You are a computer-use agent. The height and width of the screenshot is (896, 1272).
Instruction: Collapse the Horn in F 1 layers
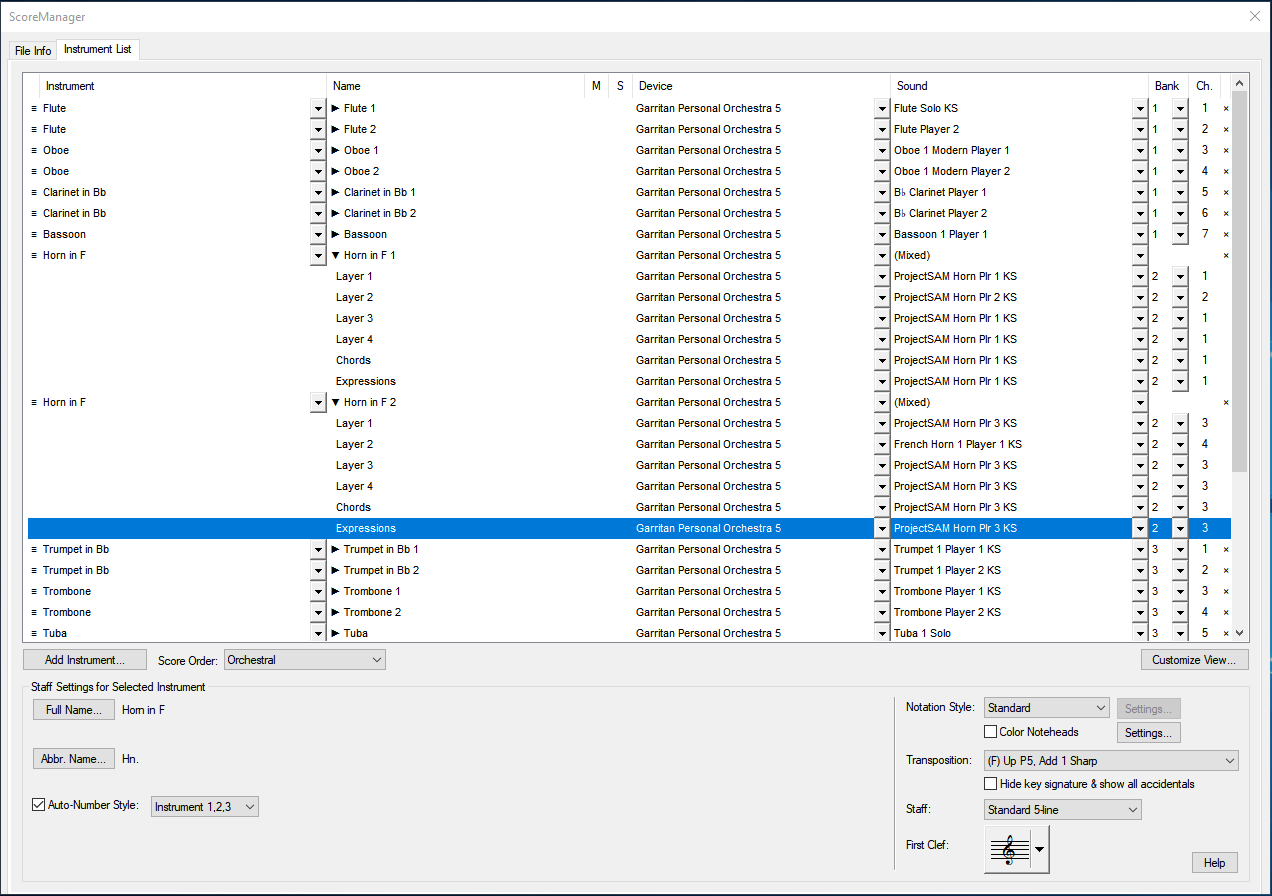click(336, 255)
